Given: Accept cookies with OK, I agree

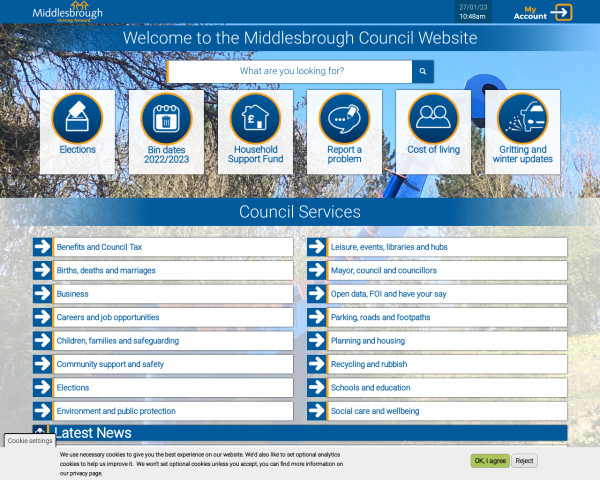Looking at the screenshot, I should pyautogui.click(x=490, y=460).
